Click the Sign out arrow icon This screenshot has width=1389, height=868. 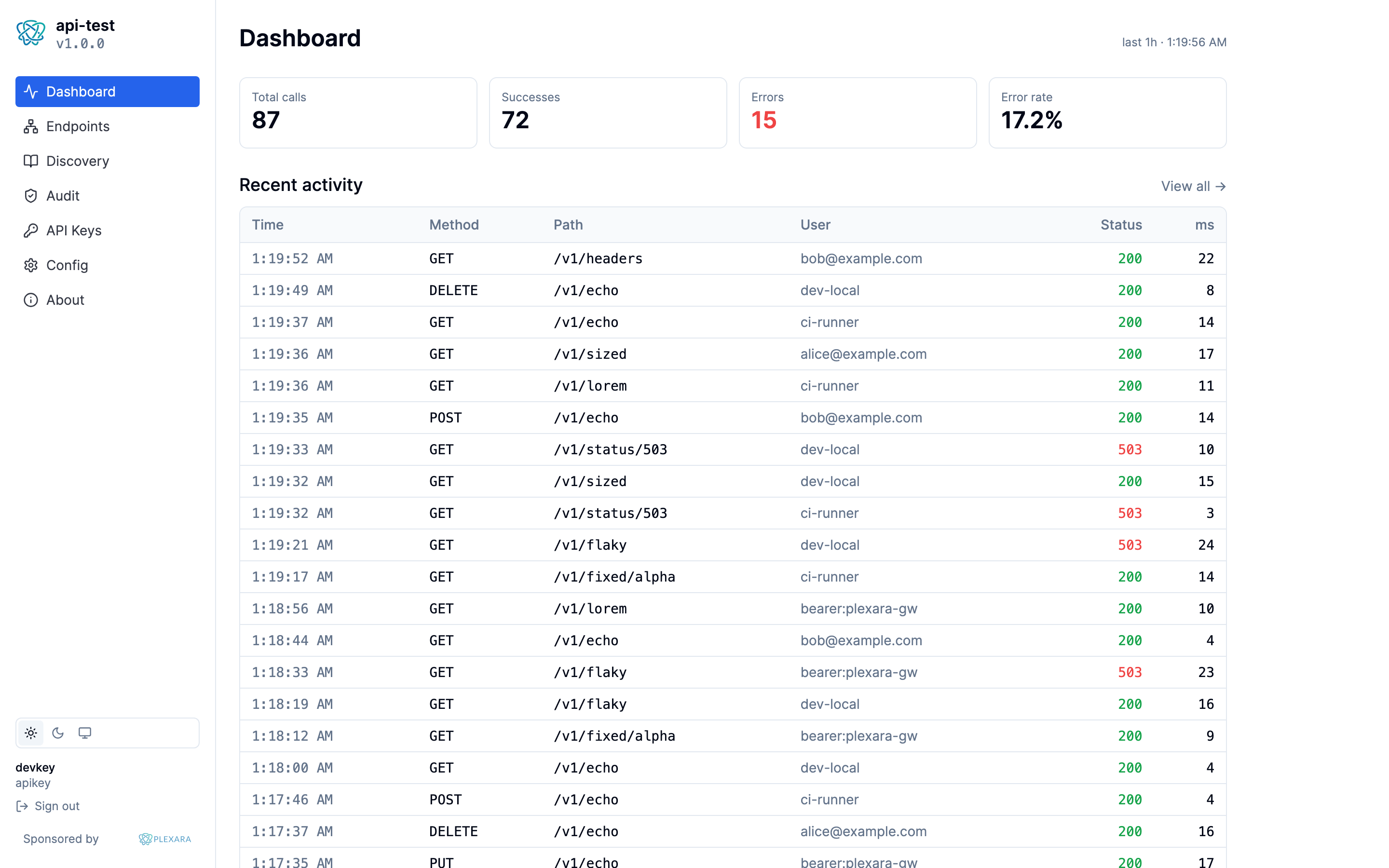(22, 806)
